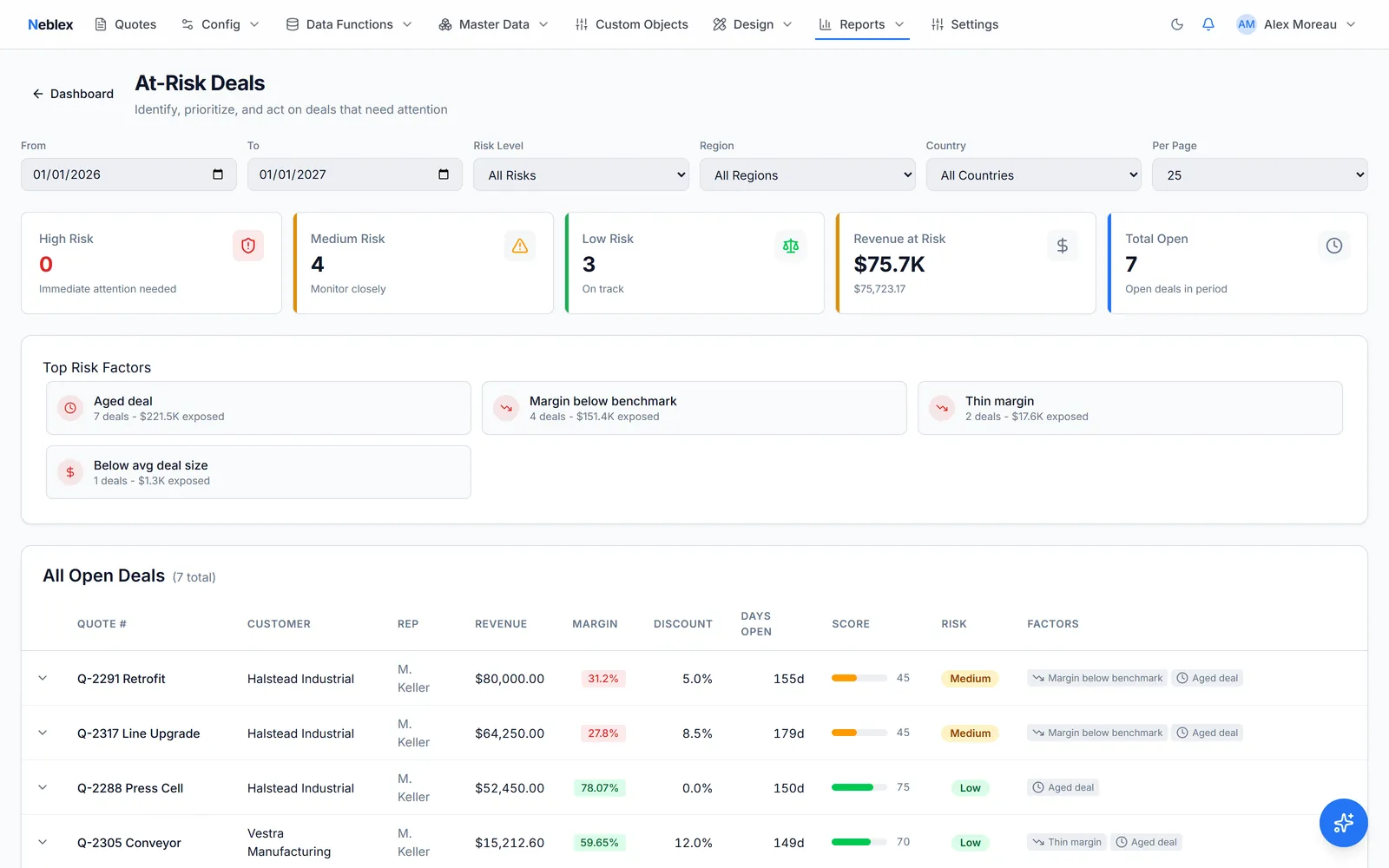Go back to Dashboard
The image size is (1389, 868).
tap(73, 94)
